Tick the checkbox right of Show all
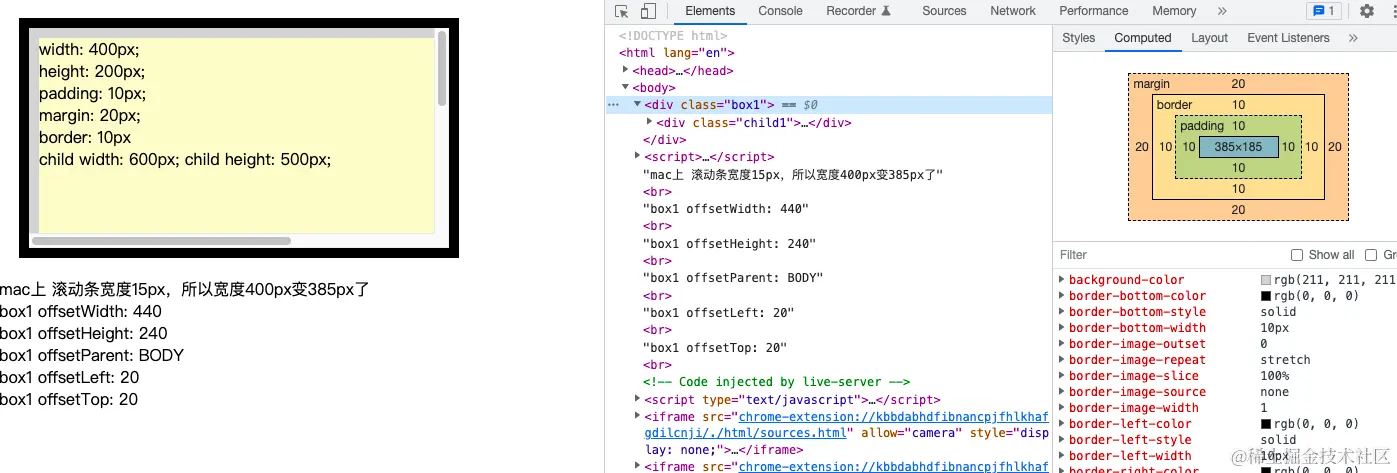The image size is (1397, 473). click(x=1371, y=255)
